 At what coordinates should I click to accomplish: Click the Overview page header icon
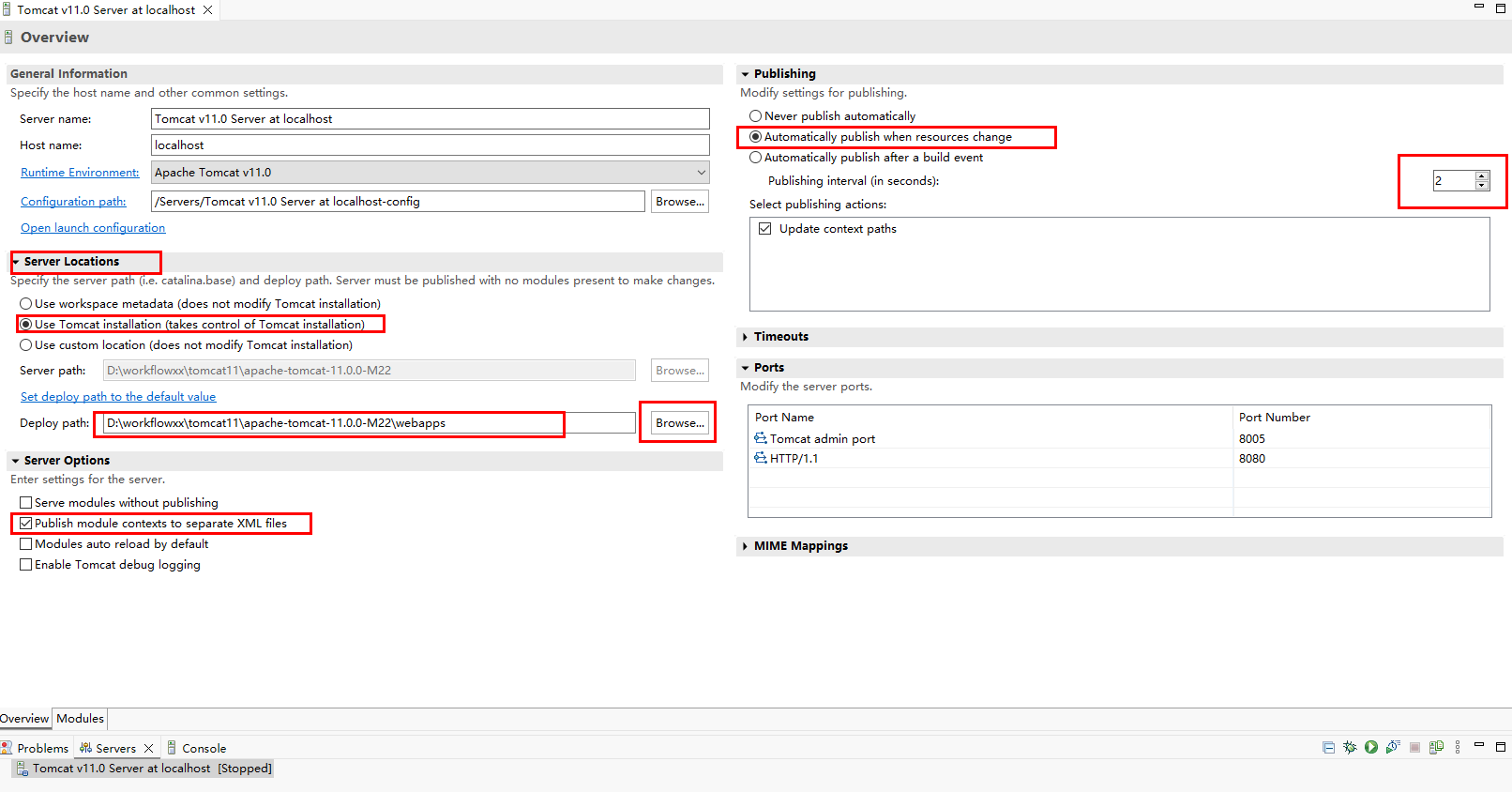pyautogui.click(x=8, y=38)
